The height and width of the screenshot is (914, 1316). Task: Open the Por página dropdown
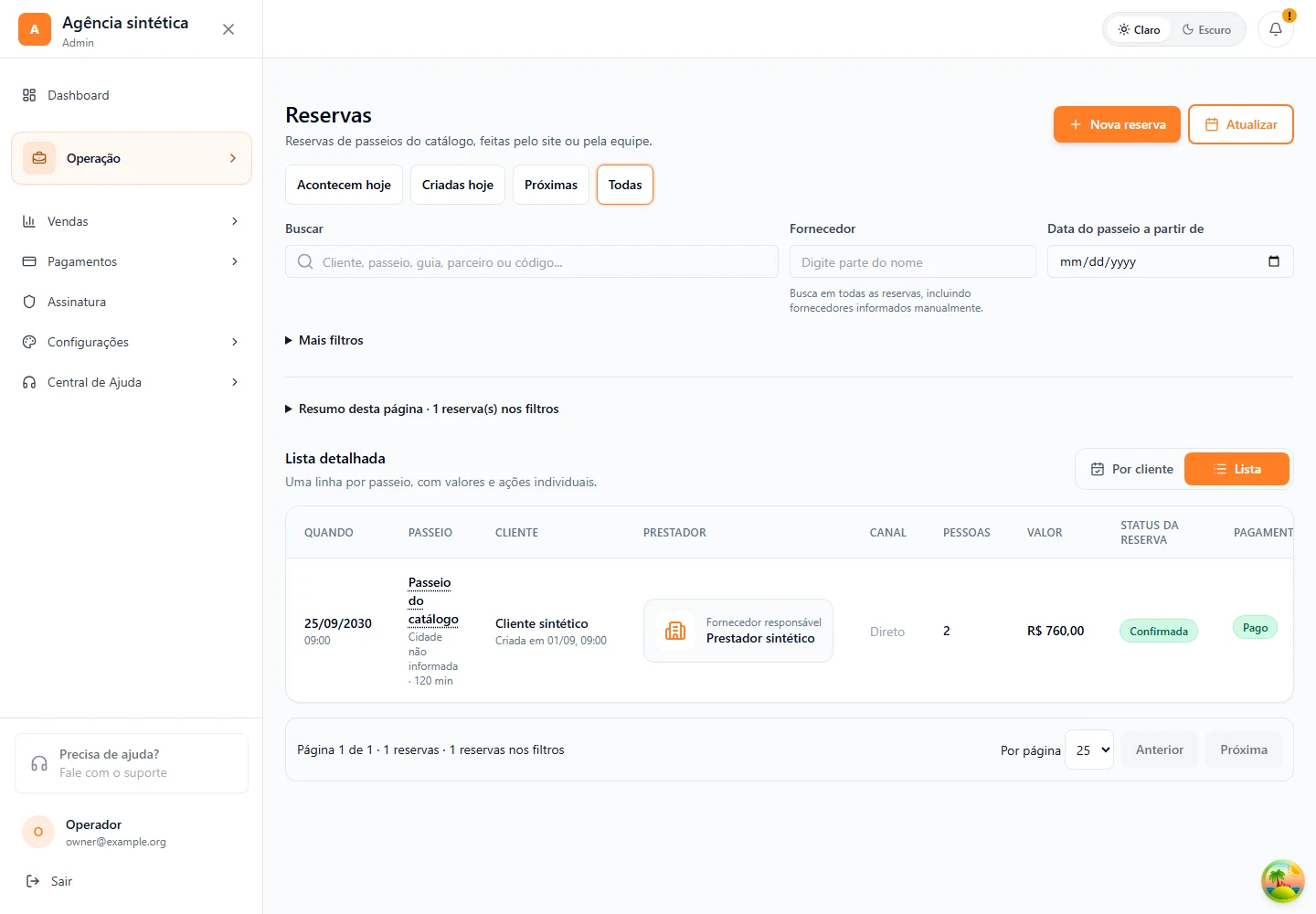coord(1089,749)
